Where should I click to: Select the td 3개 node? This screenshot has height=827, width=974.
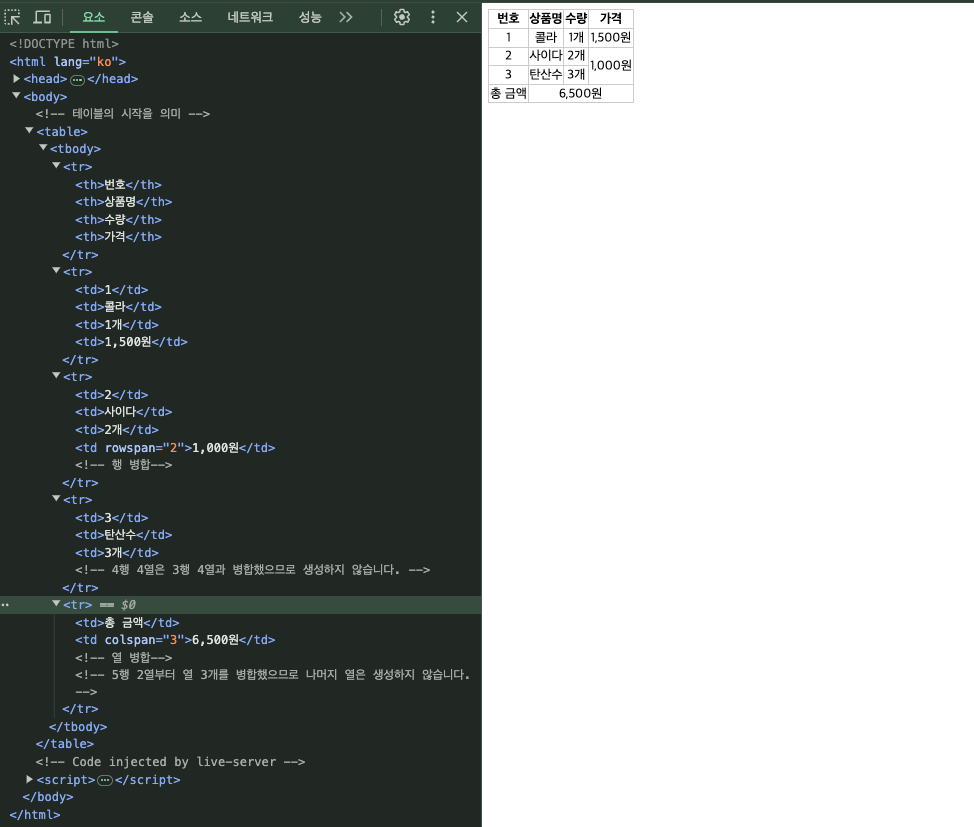[x=117, y=552]
